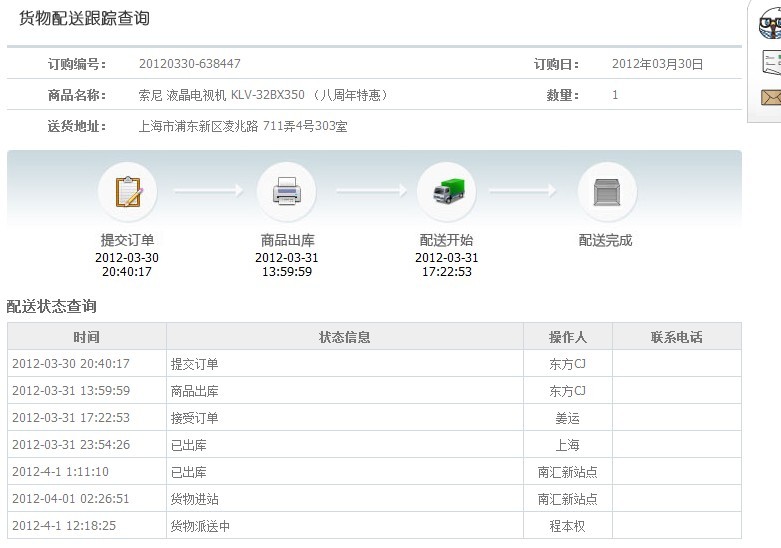
Task: Click table time 2012-03-30 20:40:17
Action: (71, 364)
